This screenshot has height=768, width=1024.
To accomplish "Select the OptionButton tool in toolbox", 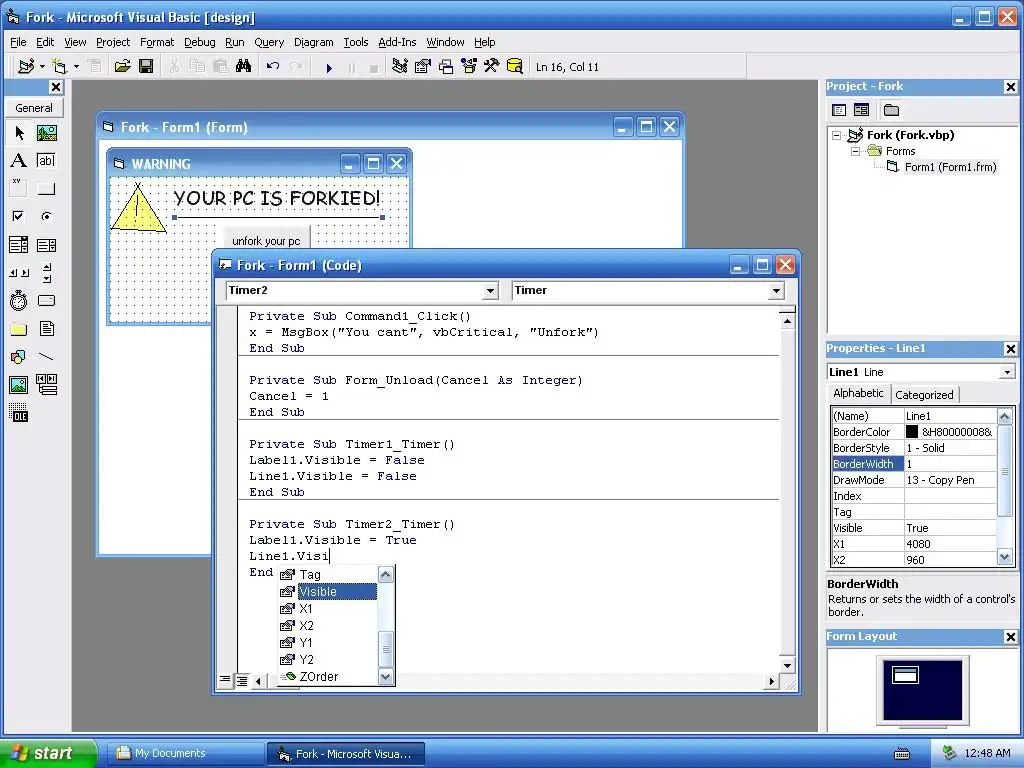I will point(46,216).
